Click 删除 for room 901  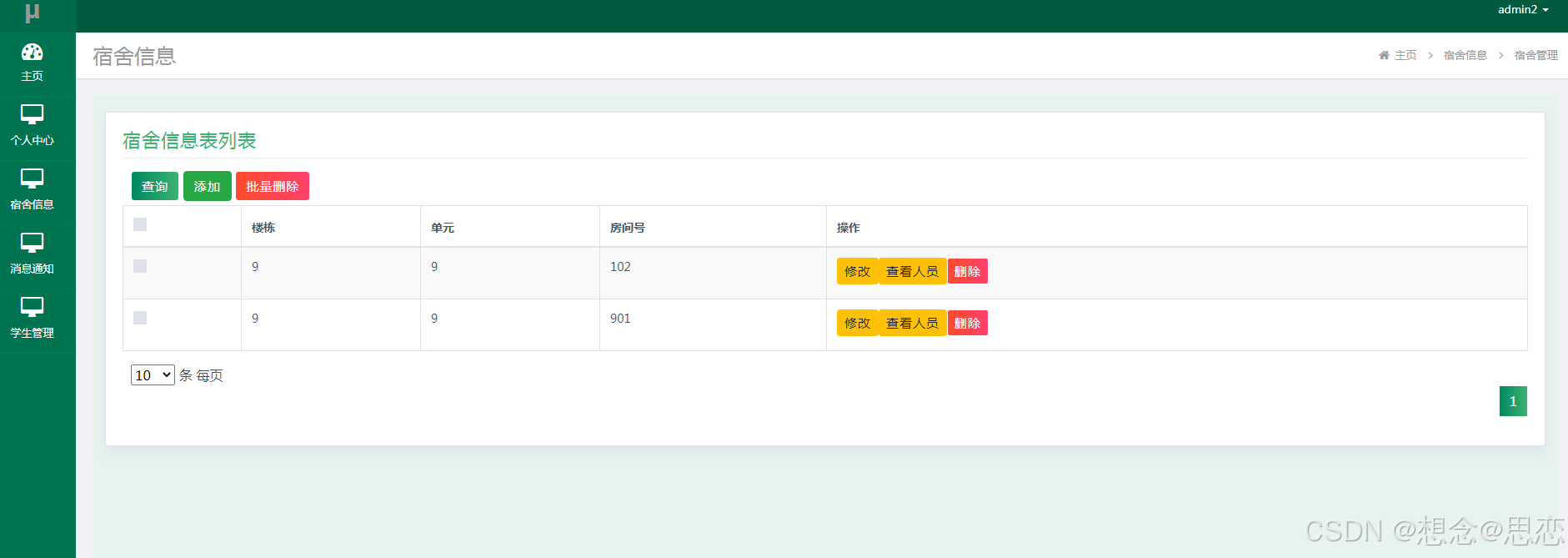coord(967,323)
